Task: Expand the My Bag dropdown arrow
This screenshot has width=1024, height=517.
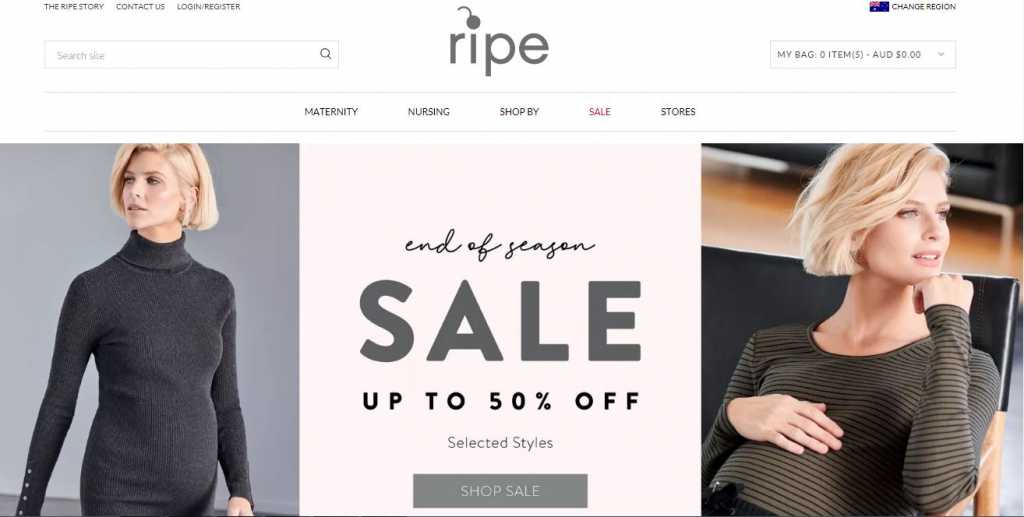Action: (x=941, y=55)
